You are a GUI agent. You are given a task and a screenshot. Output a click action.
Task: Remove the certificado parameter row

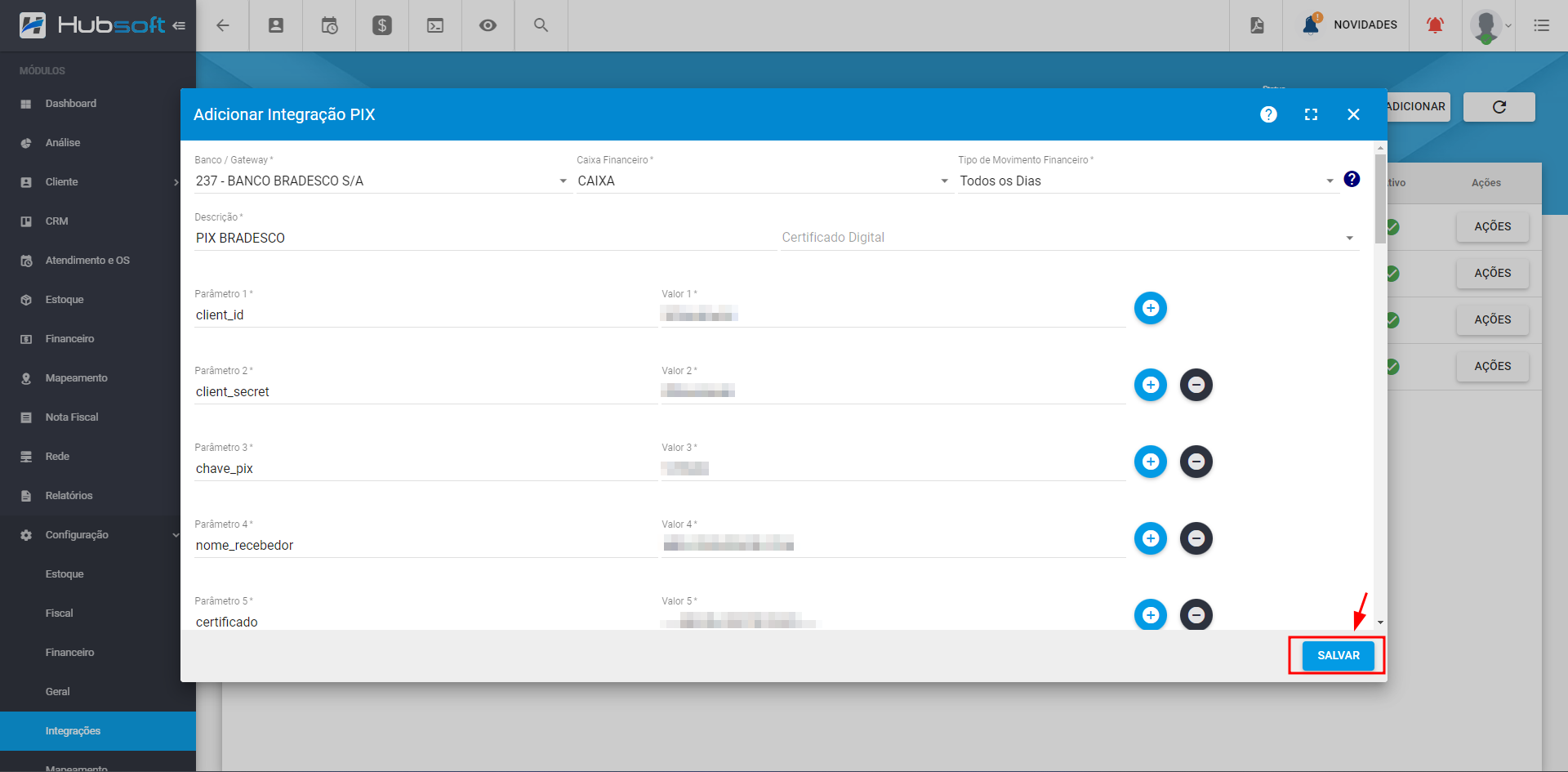(1196, 614)
